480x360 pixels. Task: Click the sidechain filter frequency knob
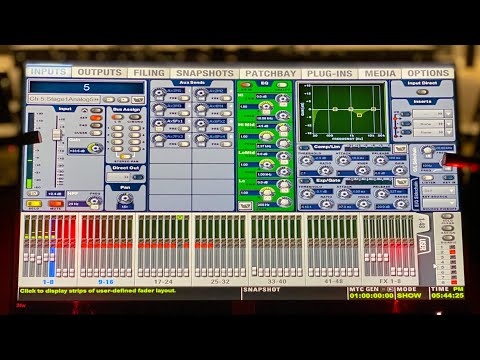[428, 151]
